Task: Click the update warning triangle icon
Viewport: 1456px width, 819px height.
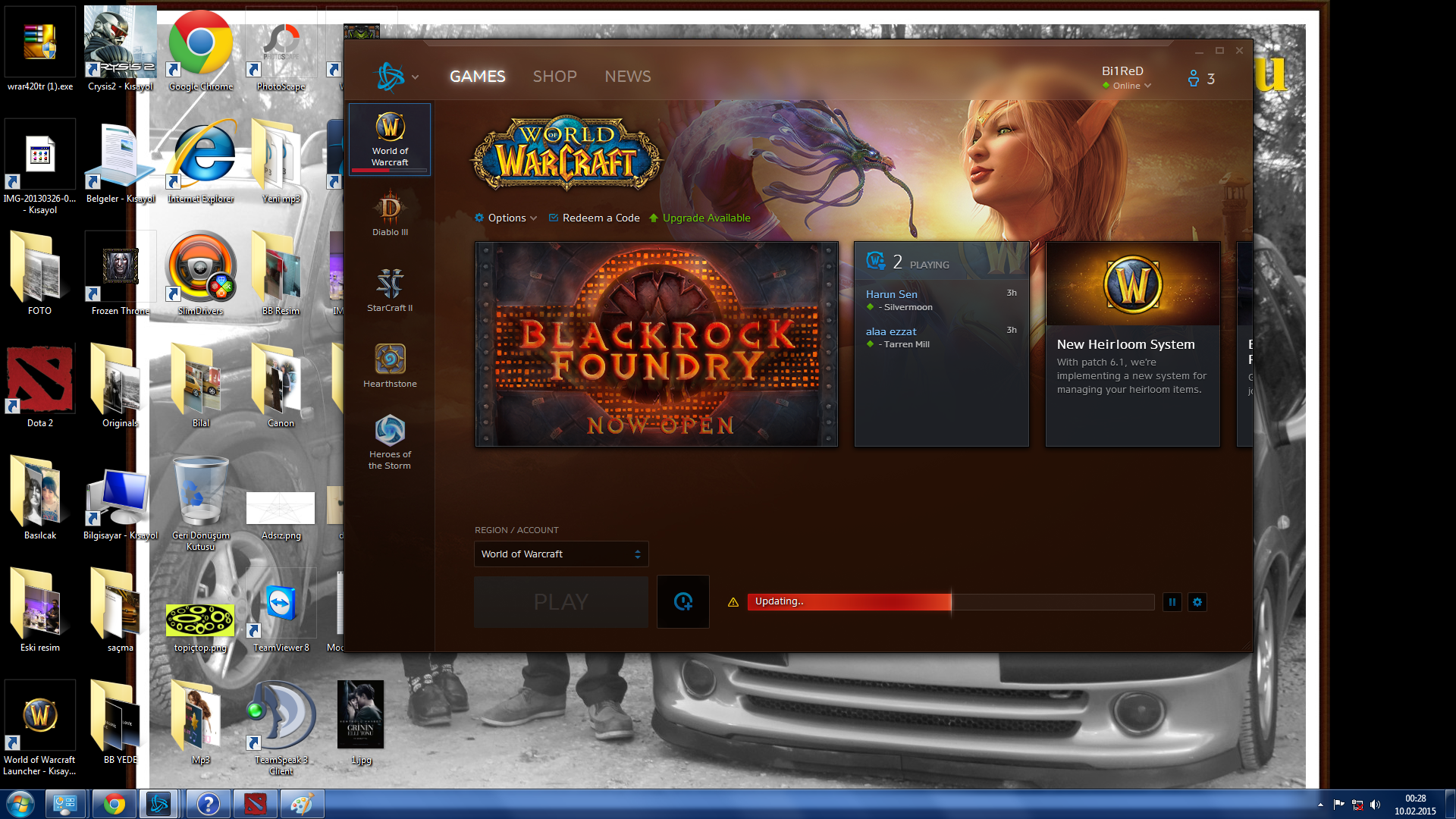Action: [x=733, y=602]
